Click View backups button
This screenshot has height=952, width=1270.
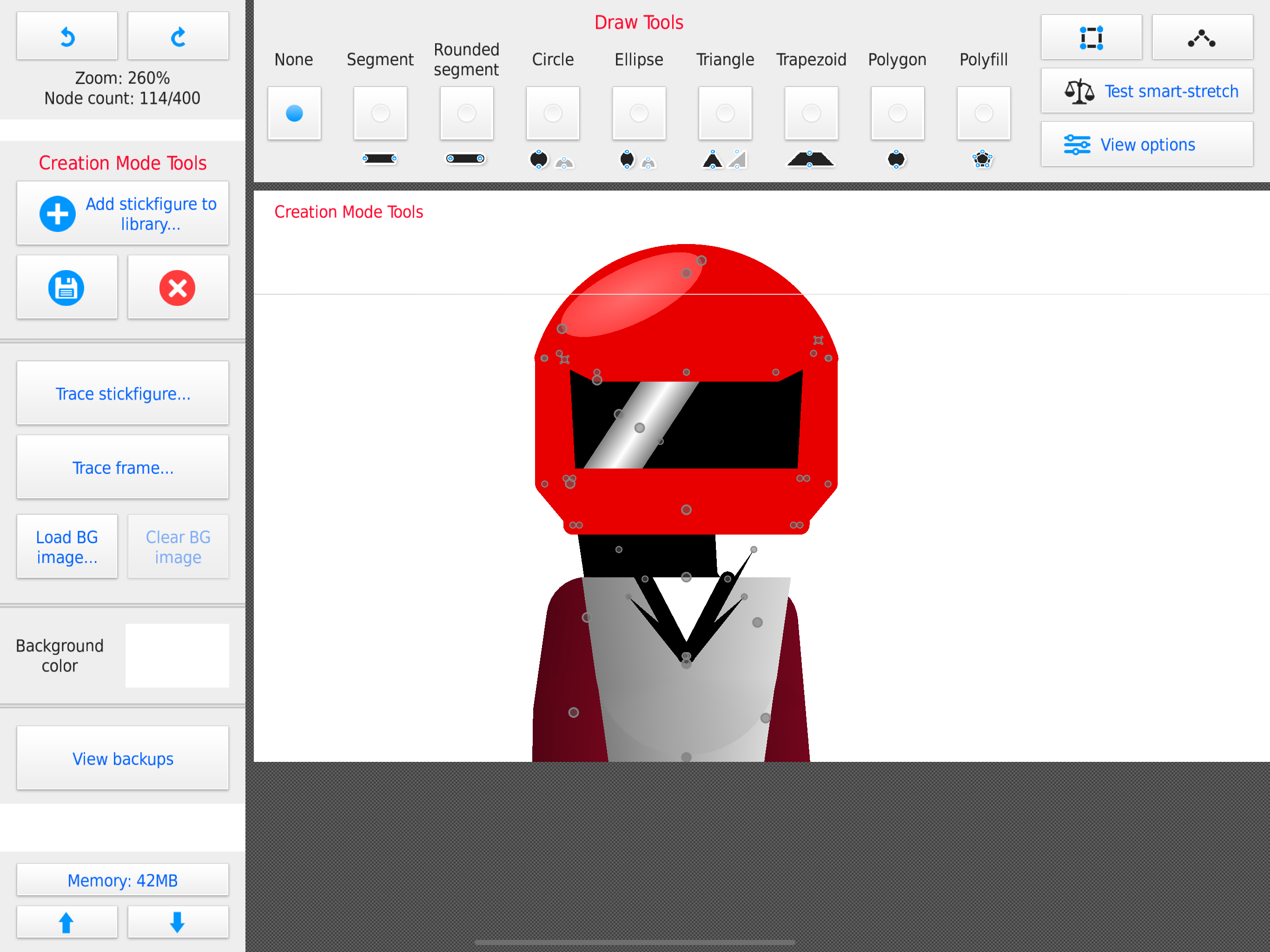click(x=123, y=758)
